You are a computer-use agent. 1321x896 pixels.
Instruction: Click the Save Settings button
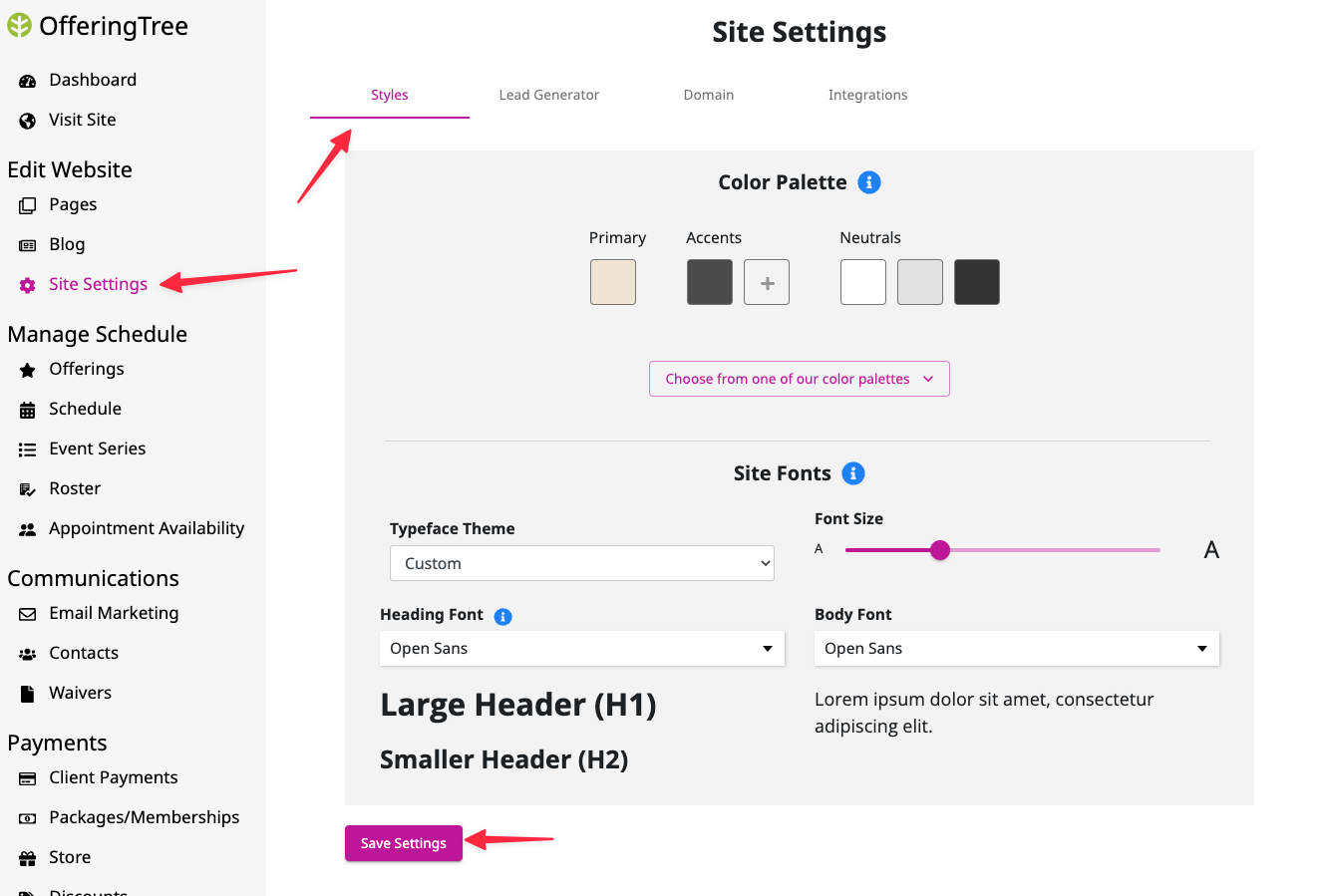[404, 843]
